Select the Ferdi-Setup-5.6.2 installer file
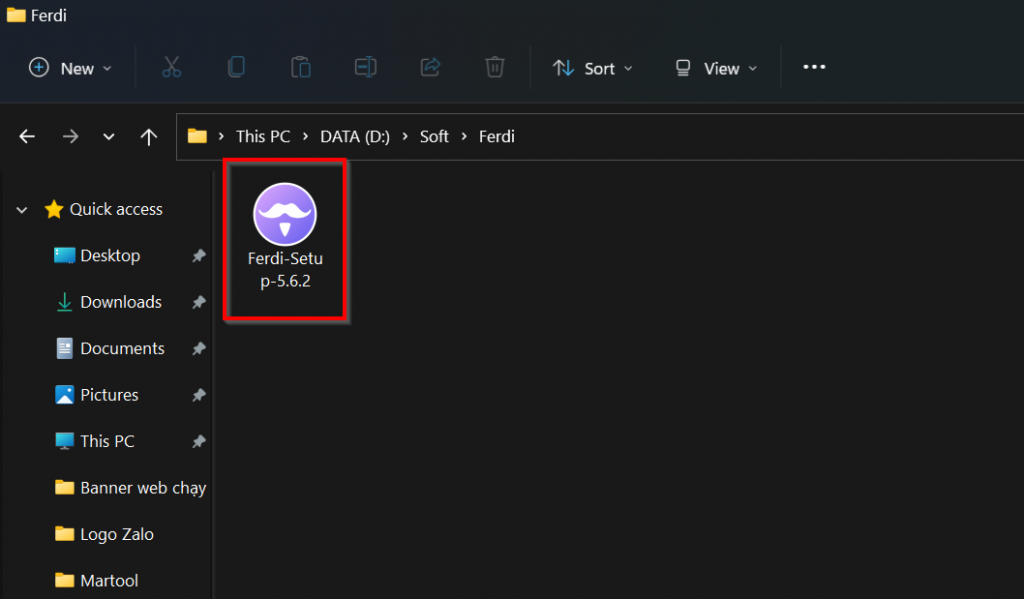Screen dimensions: 1024x599 285,238
